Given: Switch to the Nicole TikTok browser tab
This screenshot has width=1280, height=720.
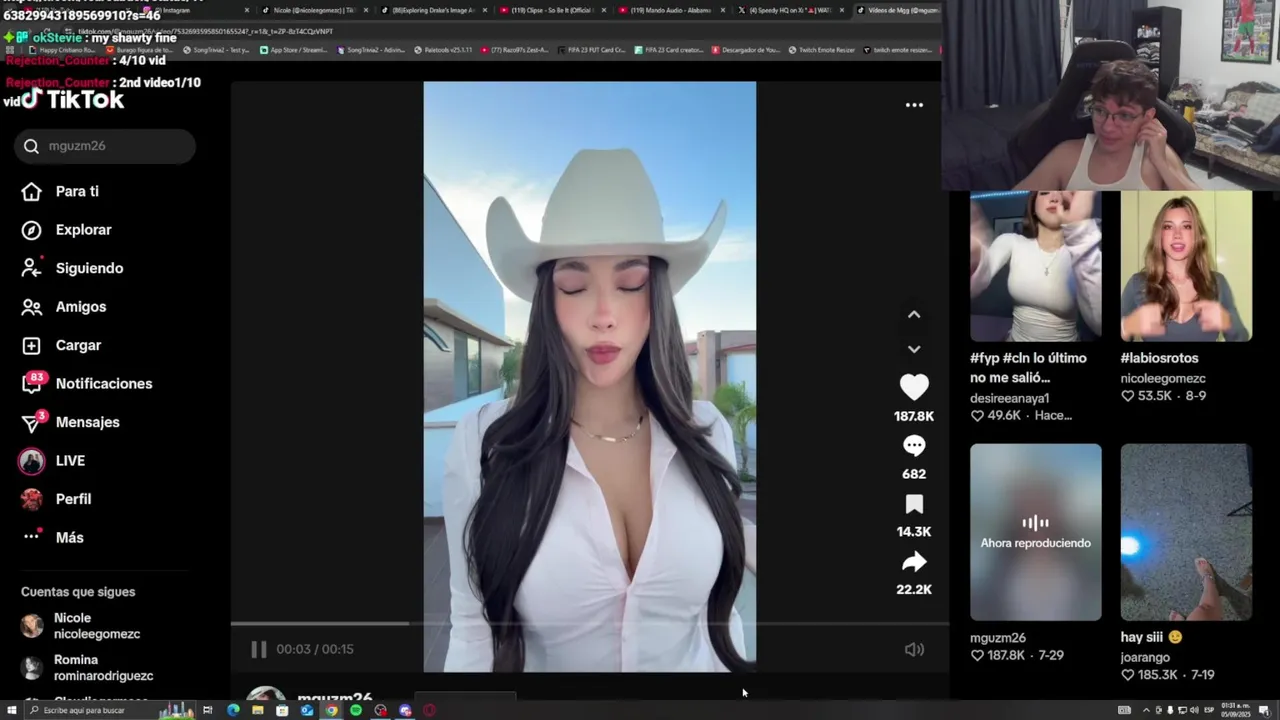Looking at the screenshot, I should pos(315,10).
